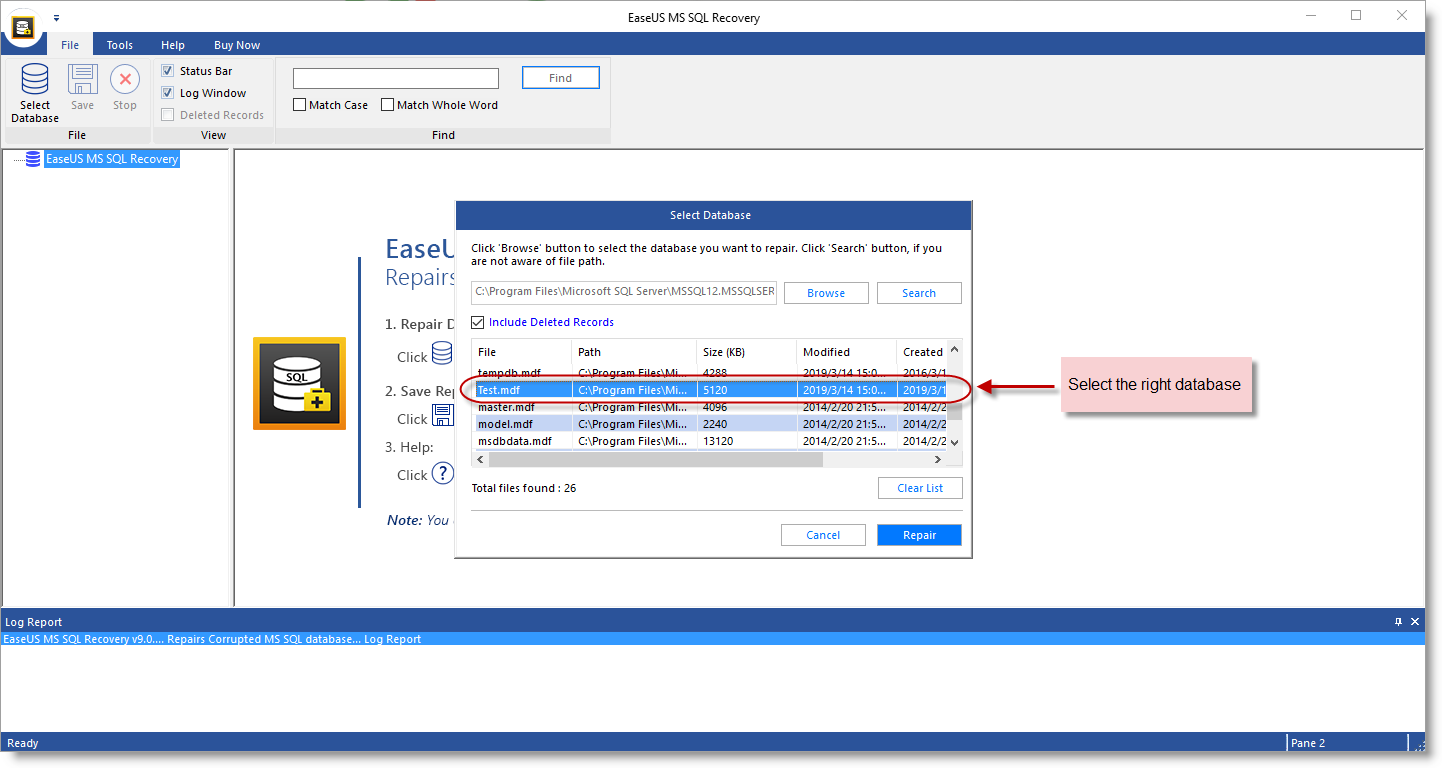
Task: Click the horizontal scrollbar right arrow
Action: pos(938,460)
